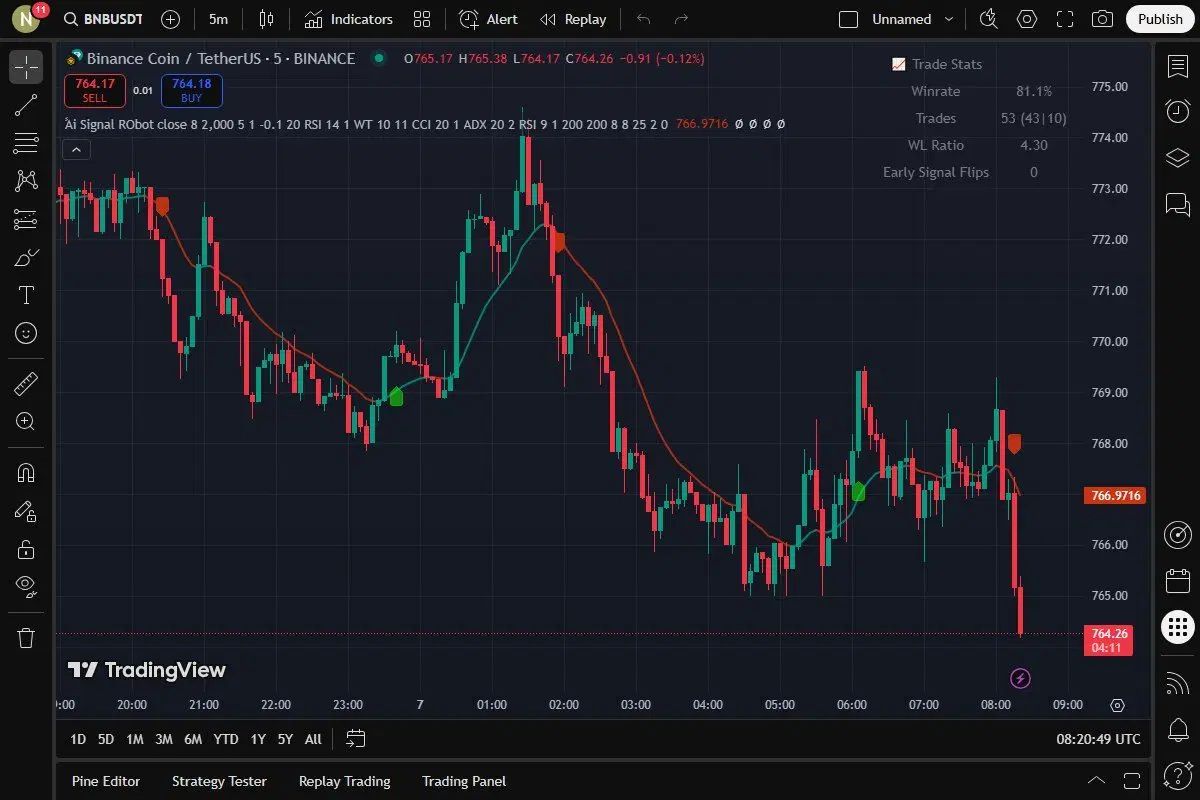Viewport: 1200px width, 800px height.
Task: Open the Indicators dialog
Action: tap(349, 19)
